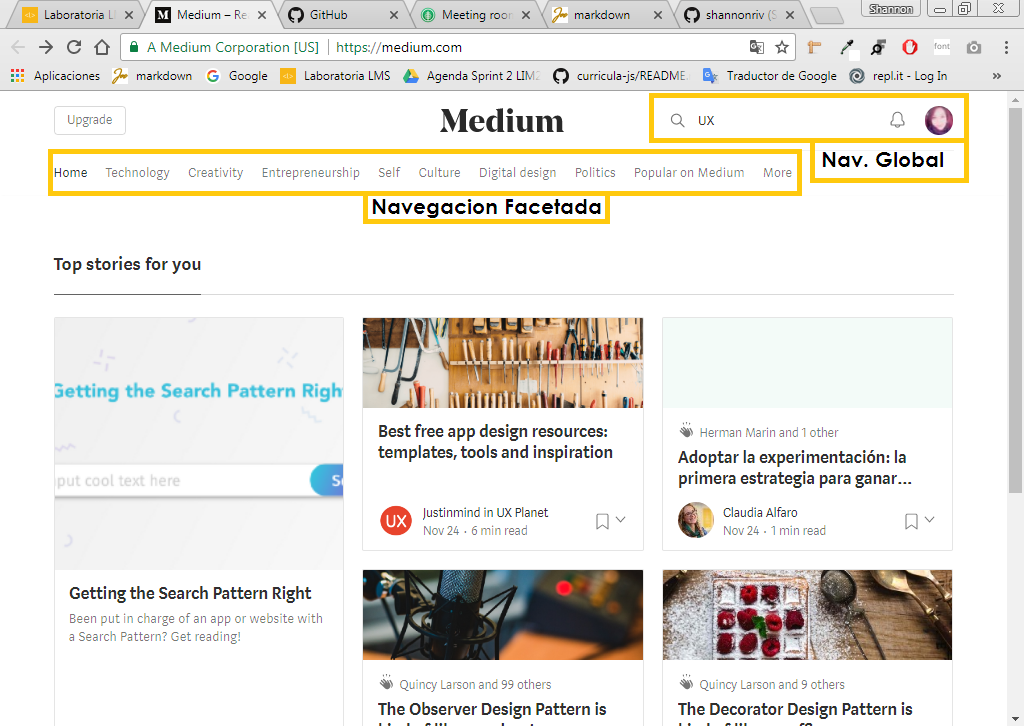
Task: Open curricula-js/README bookmark
Action: click(x=620, y=76)
